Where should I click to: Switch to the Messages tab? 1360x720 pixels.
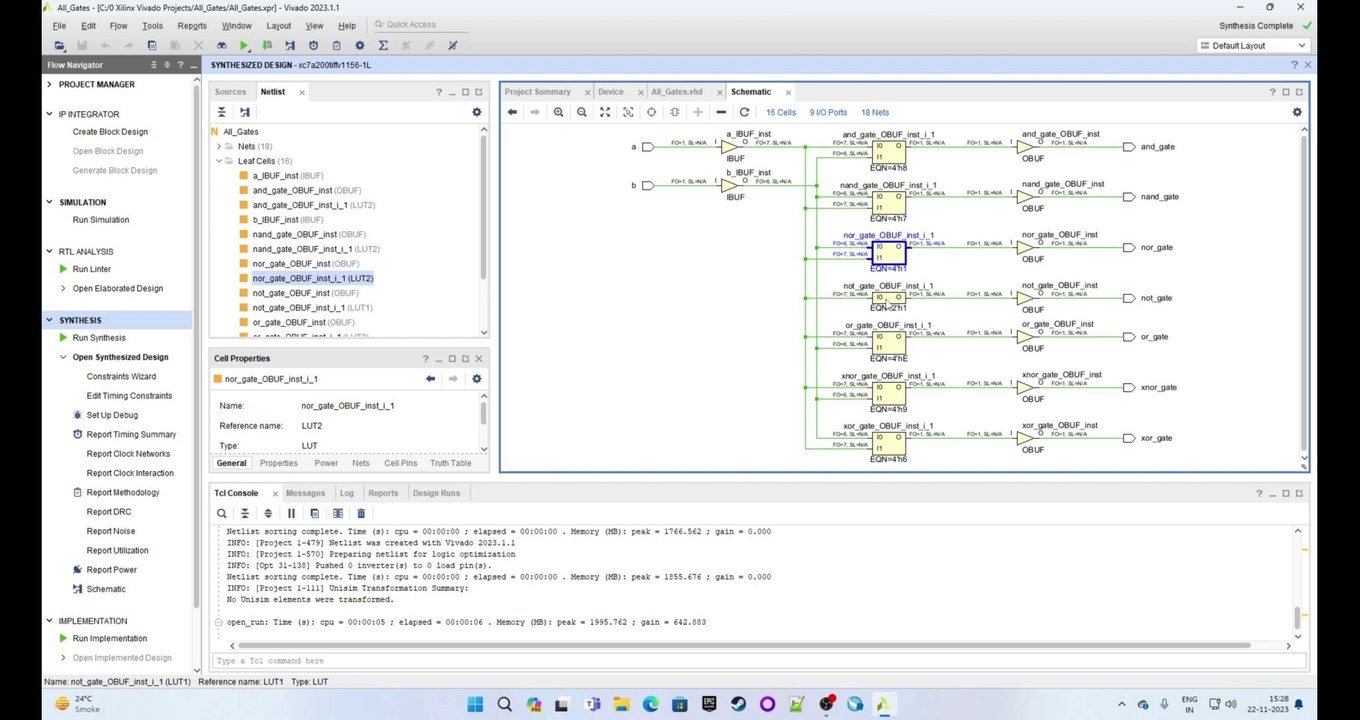click(305, 493)
